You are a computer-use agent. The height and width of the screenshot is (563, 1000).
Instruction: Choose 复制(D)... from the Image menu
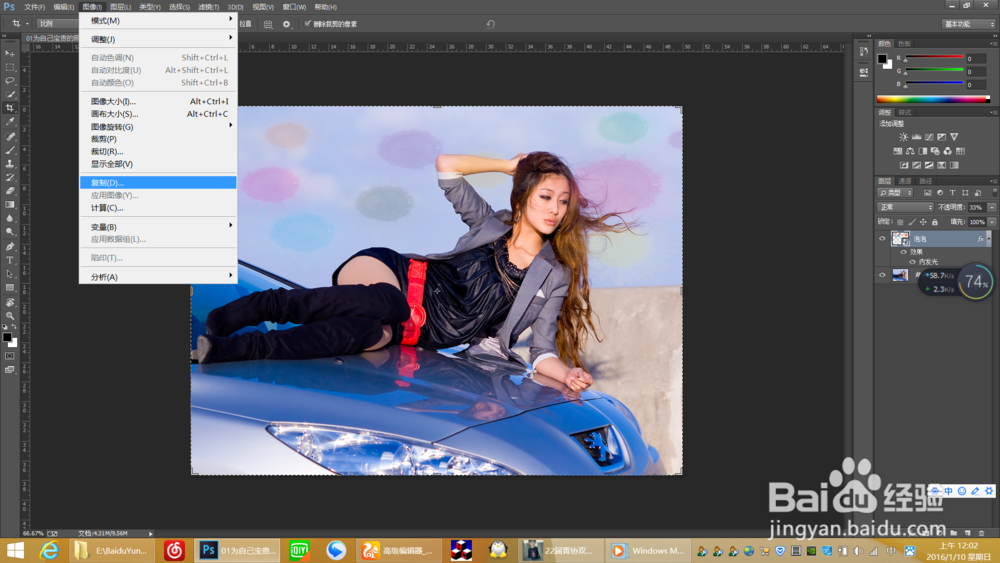(x=158, y=182)
